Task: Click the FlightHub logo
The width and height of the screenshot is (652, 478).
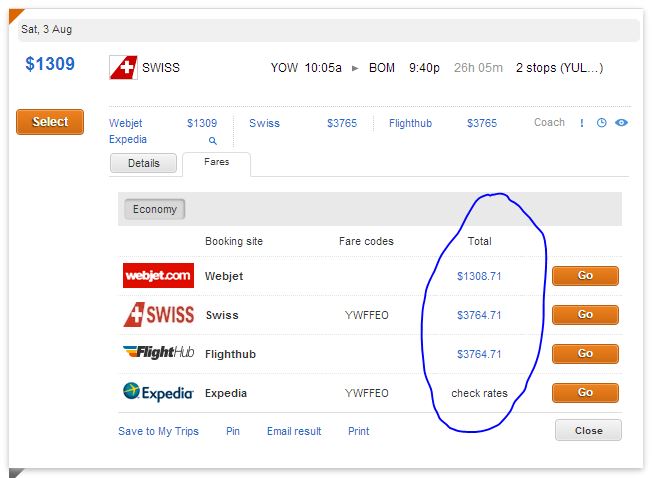Action: point(158,352)
